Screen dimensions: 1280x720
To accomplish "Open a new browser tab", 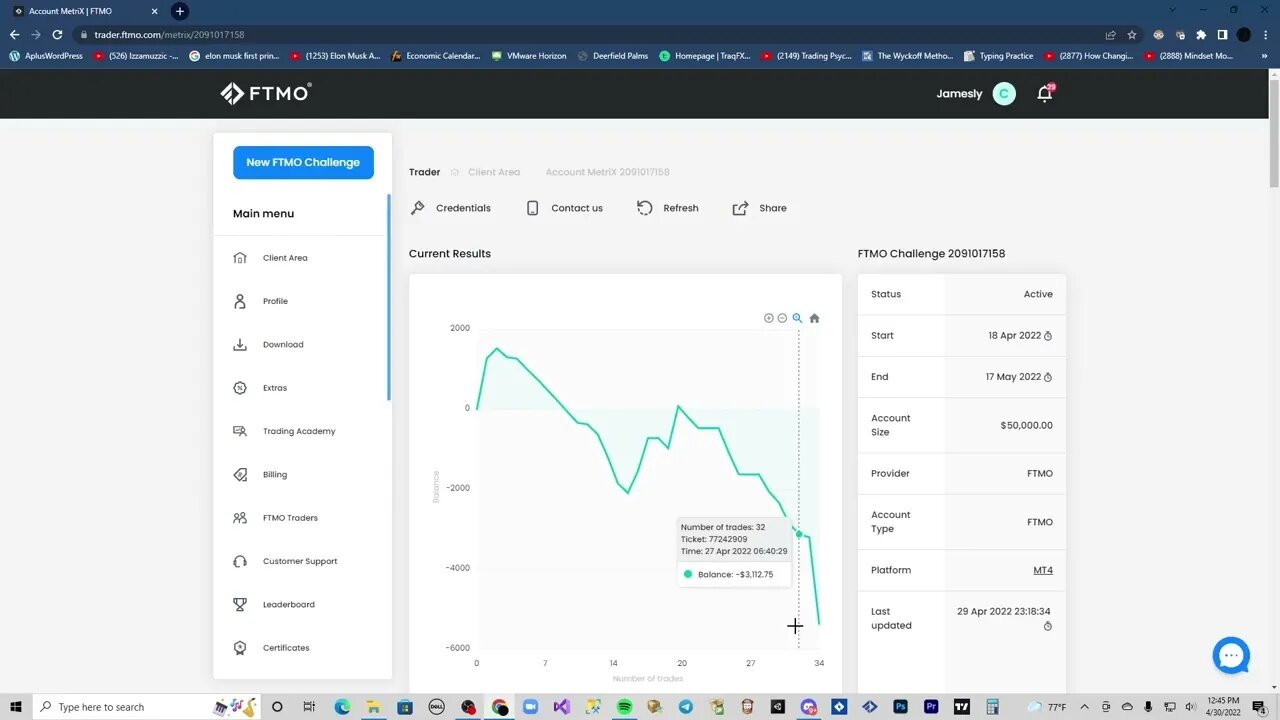I will 180,11.
